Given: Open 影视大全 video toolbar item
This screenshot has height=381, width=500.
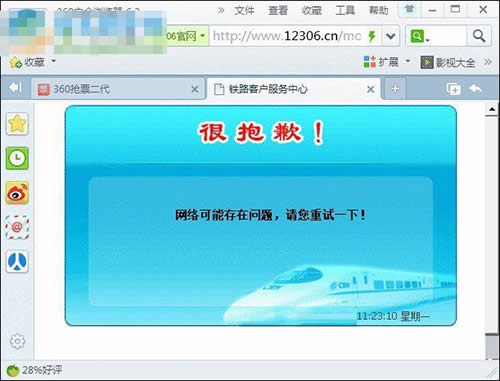Looking at the screenshot, I should click(447, 62).
